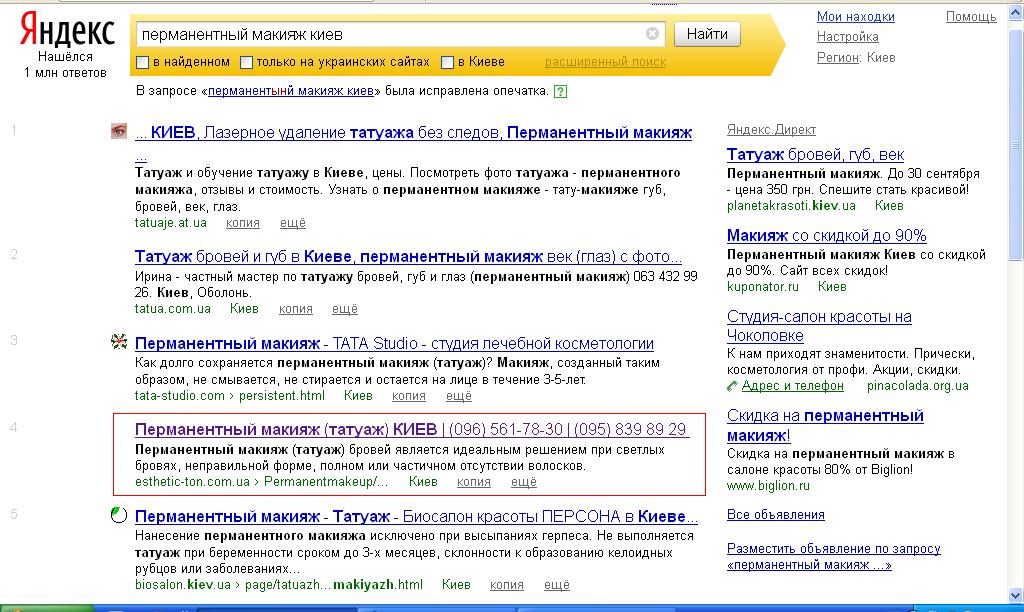The height and width of the screenshot is (612, 1024).
Task: Search original query 'перманентынй макияж киев'
Action: pos(291,91)
